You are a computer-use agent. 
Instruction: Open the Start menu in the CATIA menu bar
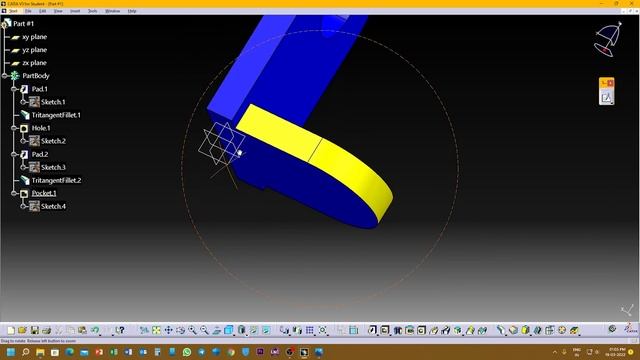(x=13, y=11)
